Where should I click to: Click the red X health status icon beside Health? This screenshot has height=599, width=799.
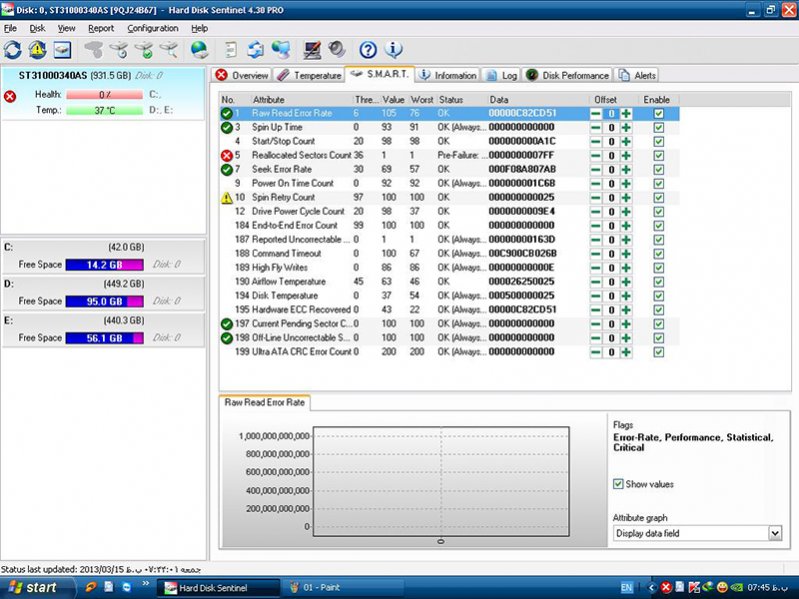click(x=10, y=96)
